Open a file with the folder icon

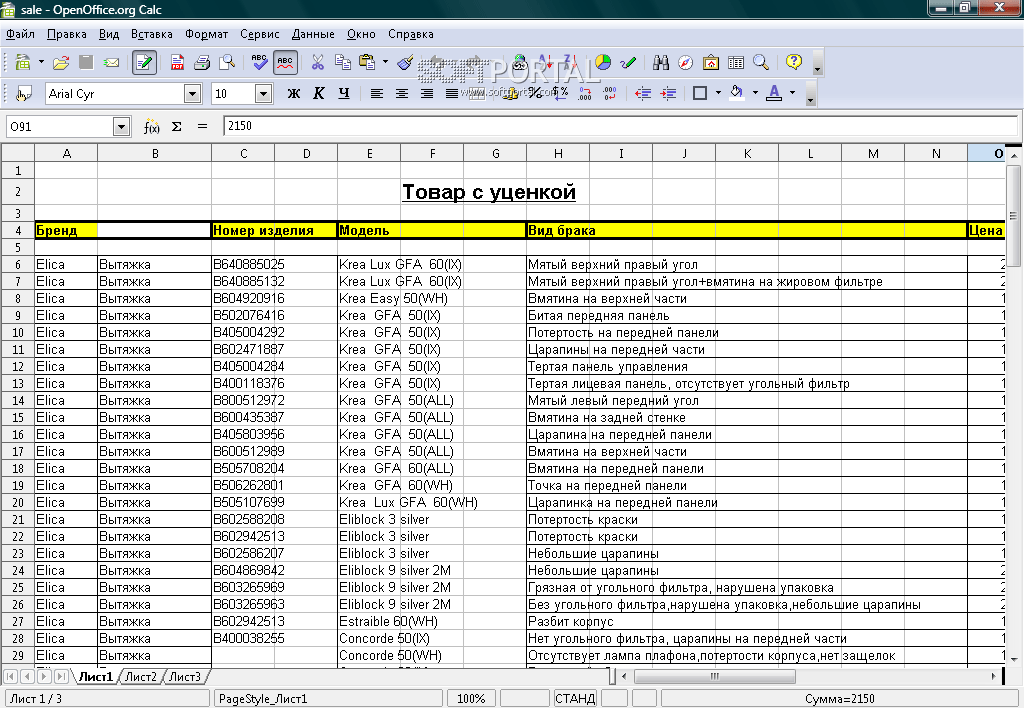[61, 62]
